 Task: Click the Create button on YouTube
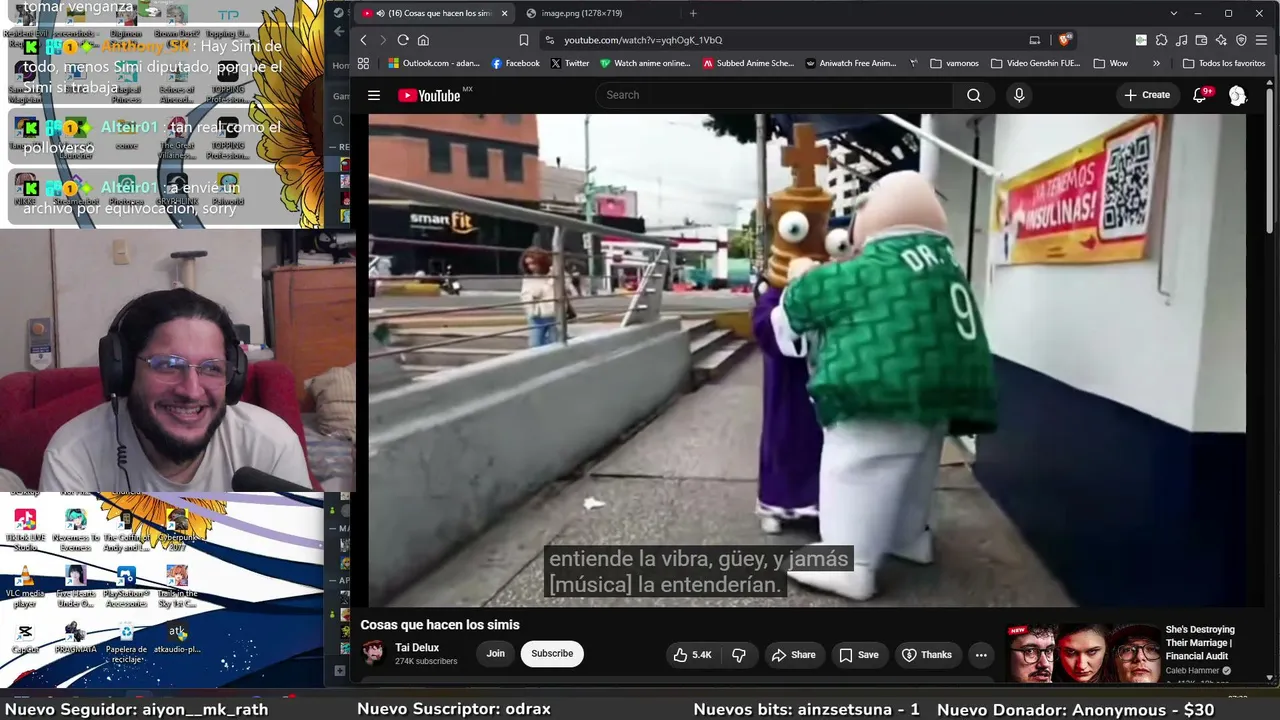point(1146,95)
